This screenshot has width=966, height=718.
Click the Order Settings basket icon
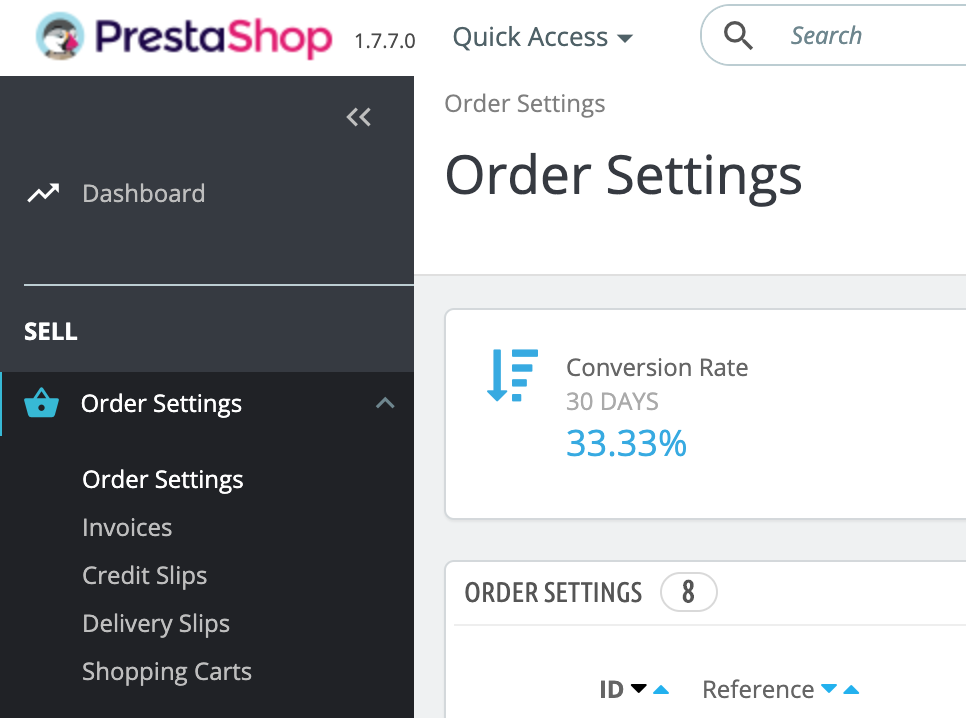[41, 403]
